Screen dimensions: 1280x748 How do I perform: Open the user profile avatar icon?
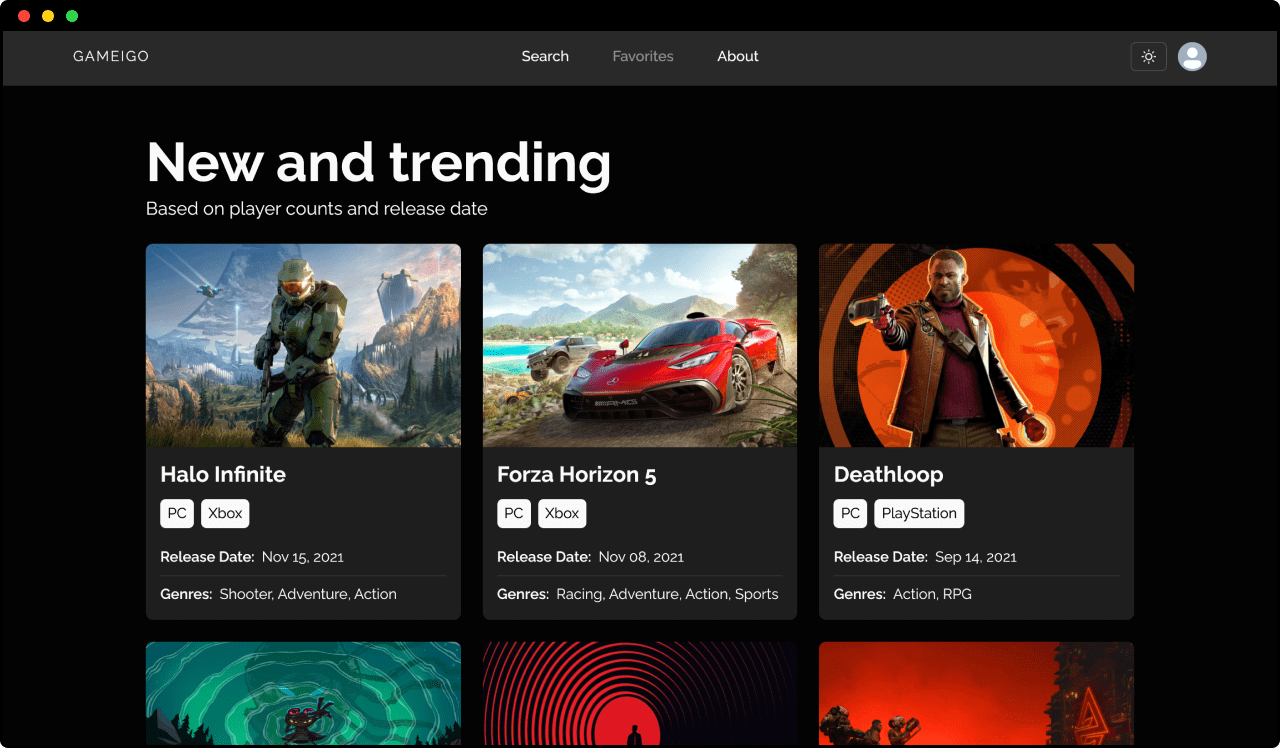(1192, 56)
